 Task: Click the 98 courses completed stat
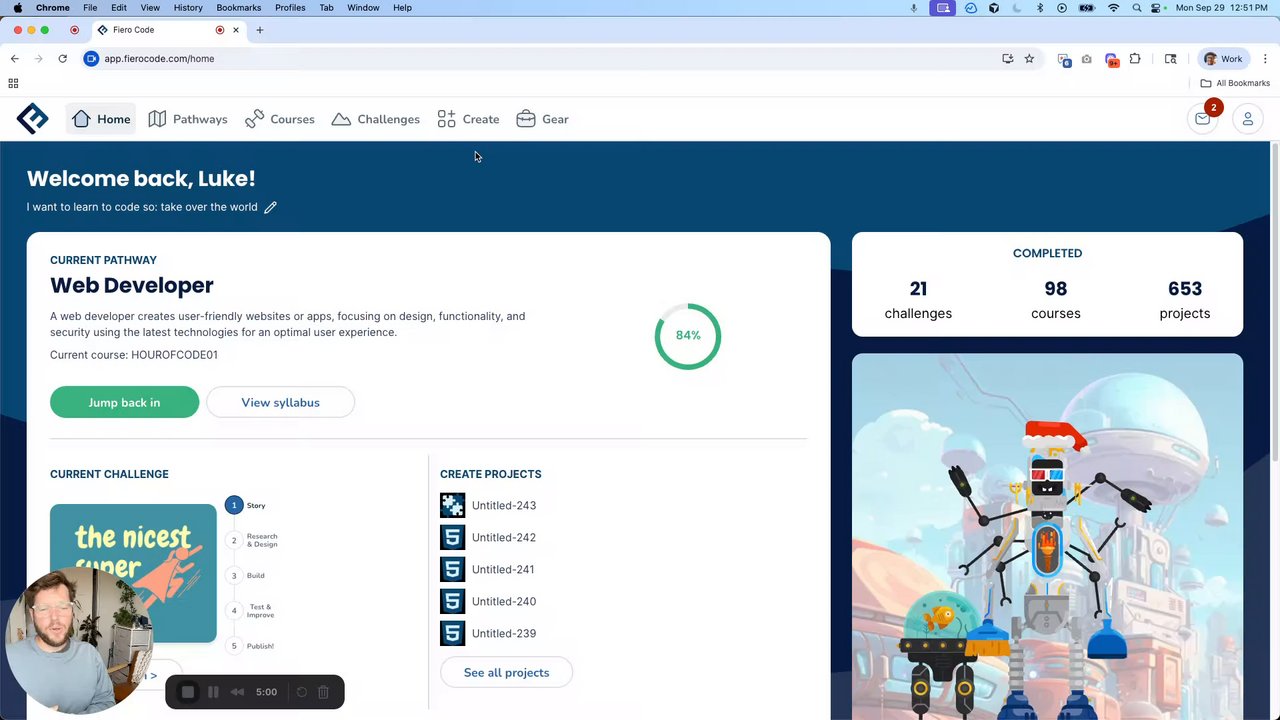[x=1056, y=300]
